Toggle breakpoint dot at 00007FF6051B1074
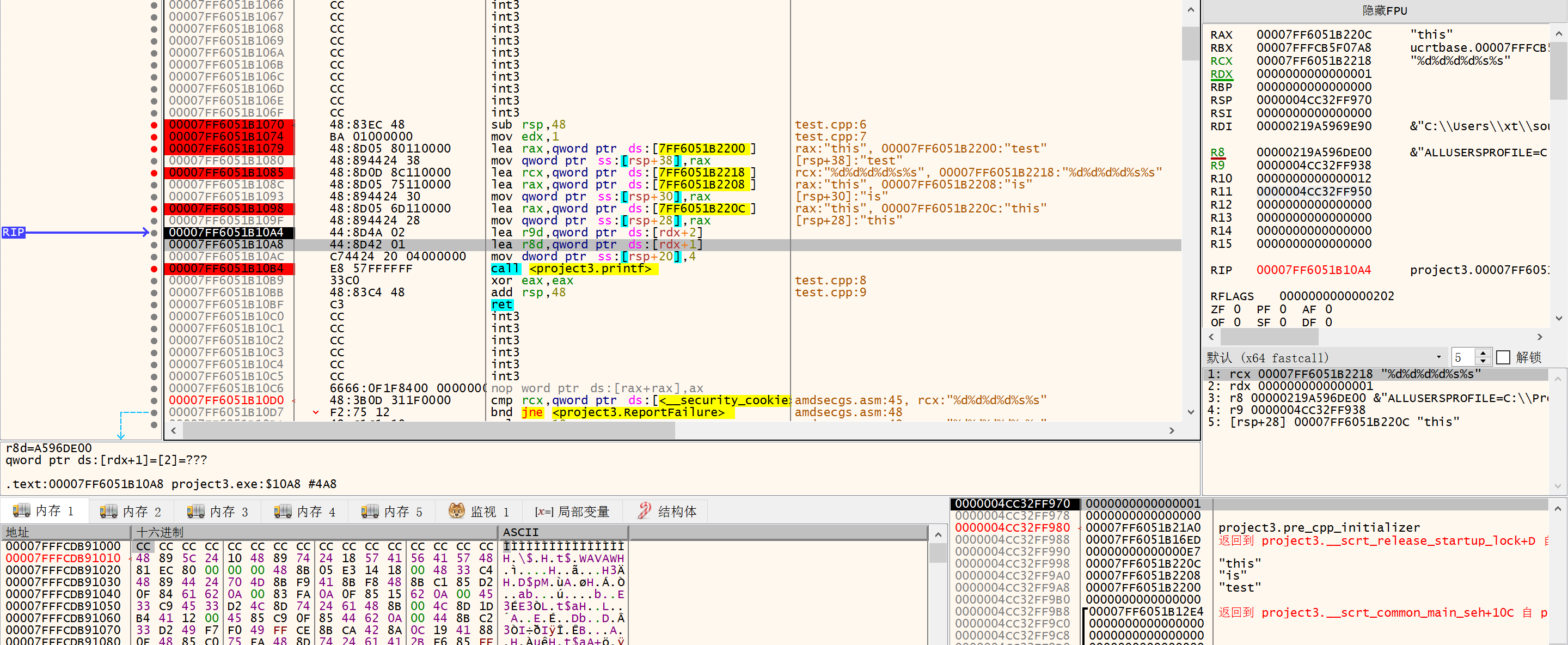Screen dimensions: 1568x645 point(154,137)
